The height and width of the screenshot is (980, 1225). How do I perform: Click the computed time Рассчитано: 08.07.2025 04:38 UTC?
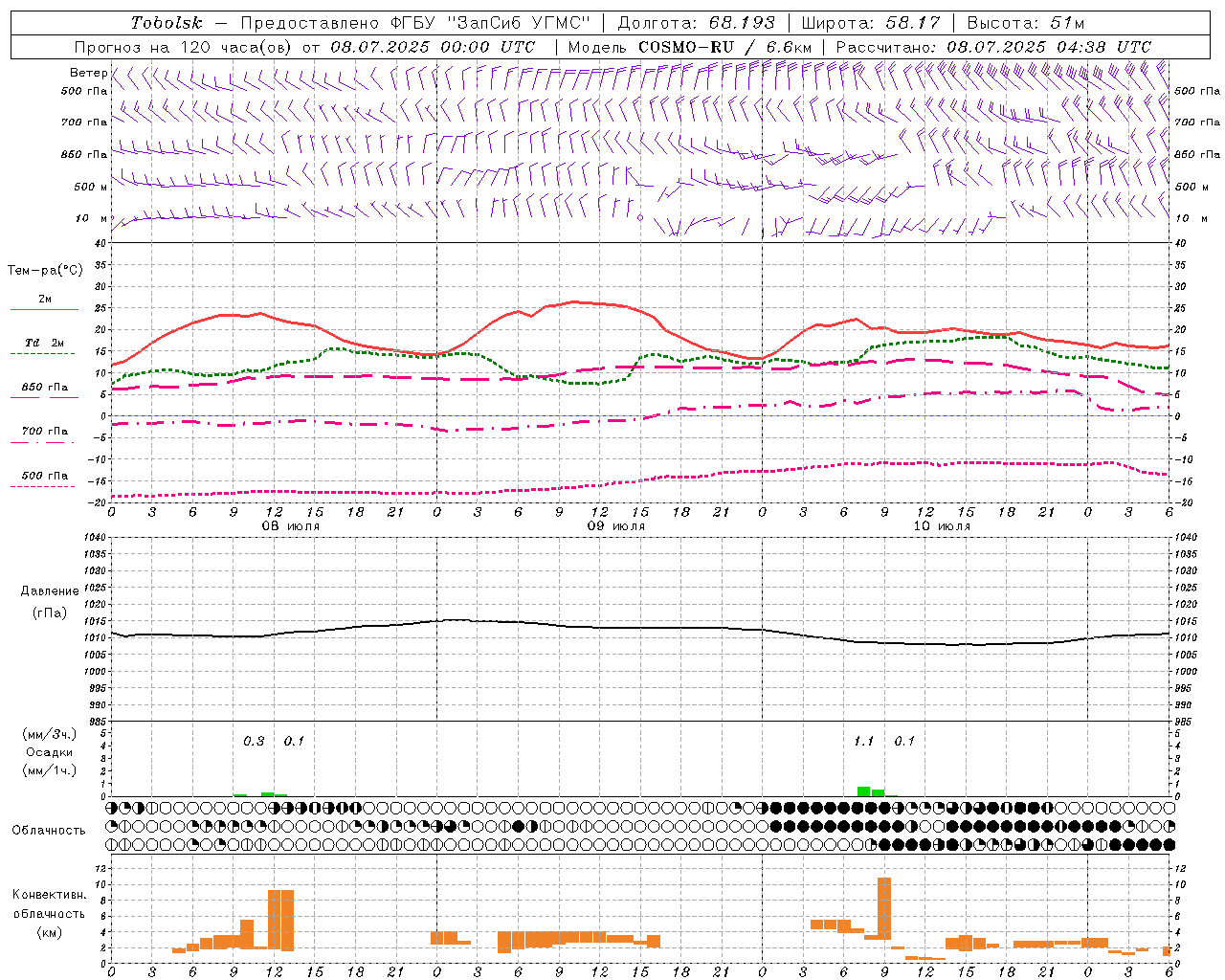[993, 47]
